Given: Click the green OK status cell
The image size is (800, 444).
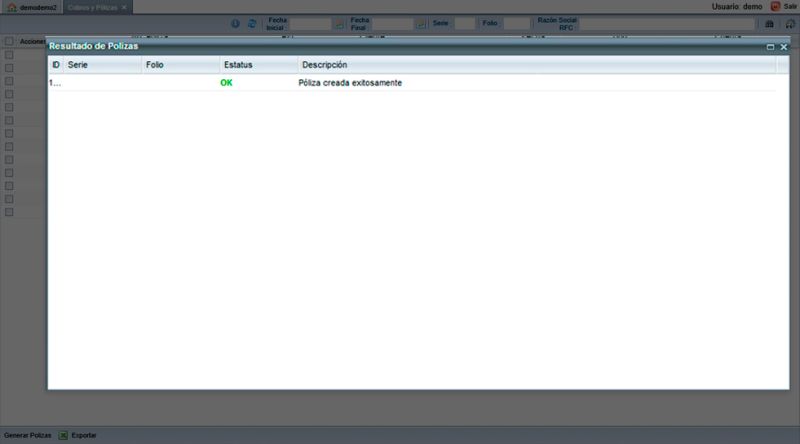Looking at the screenshot, I should pyautogui.click(x=226, y=83).
